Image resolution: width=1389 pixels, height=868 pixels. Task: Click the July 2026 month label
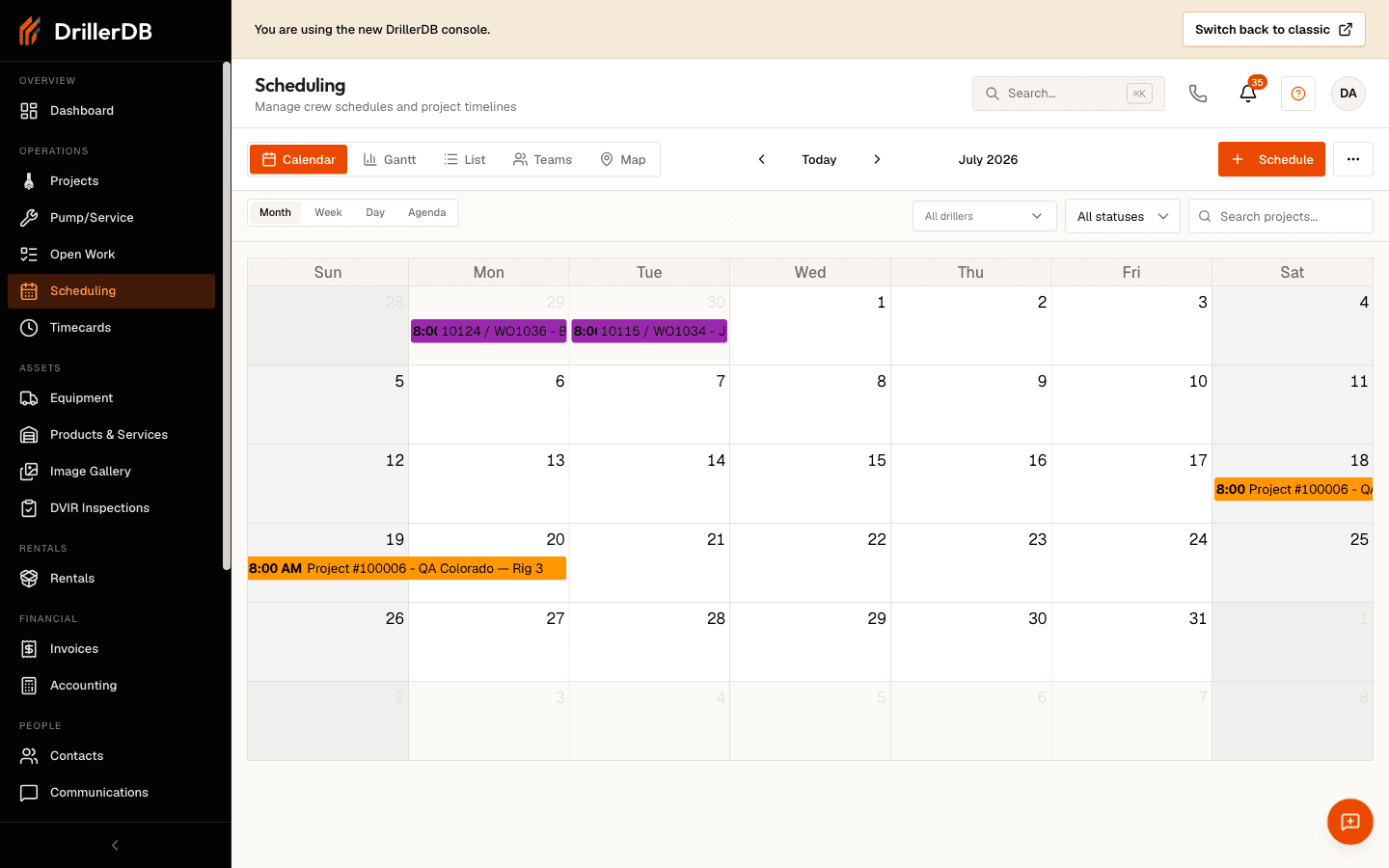pyautogui.click(x=988, y=159)
